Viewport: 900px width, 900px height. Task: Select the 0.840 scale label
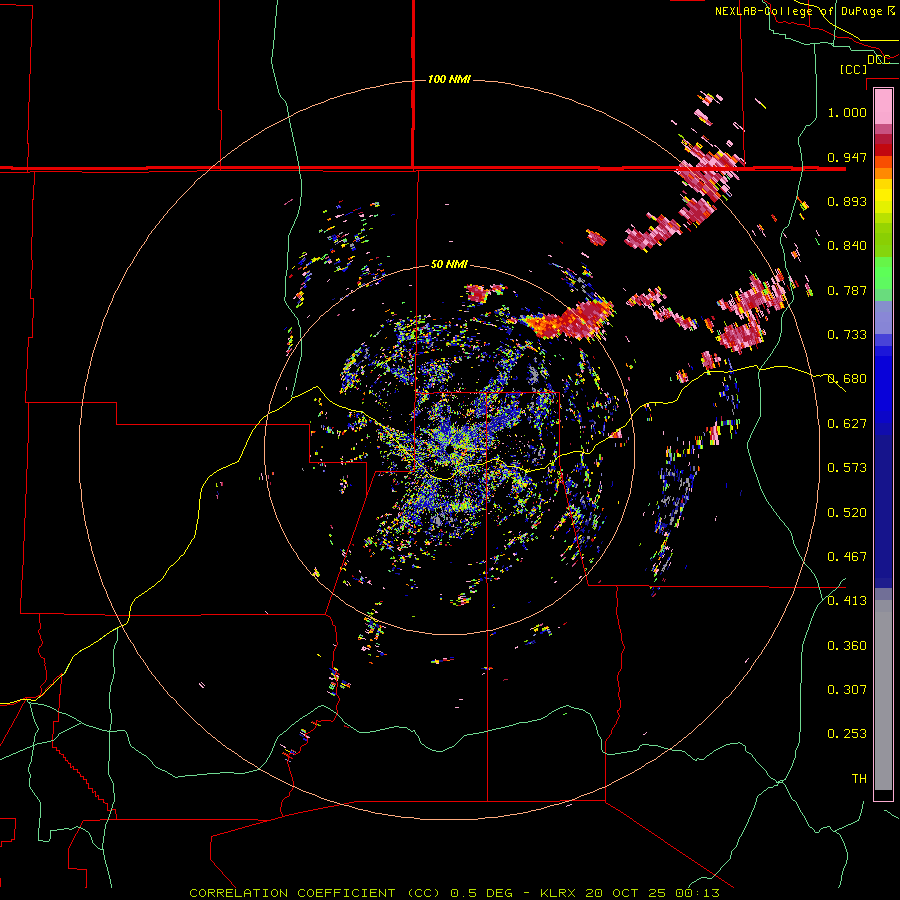pyautogui.click(x=847, y=246)
